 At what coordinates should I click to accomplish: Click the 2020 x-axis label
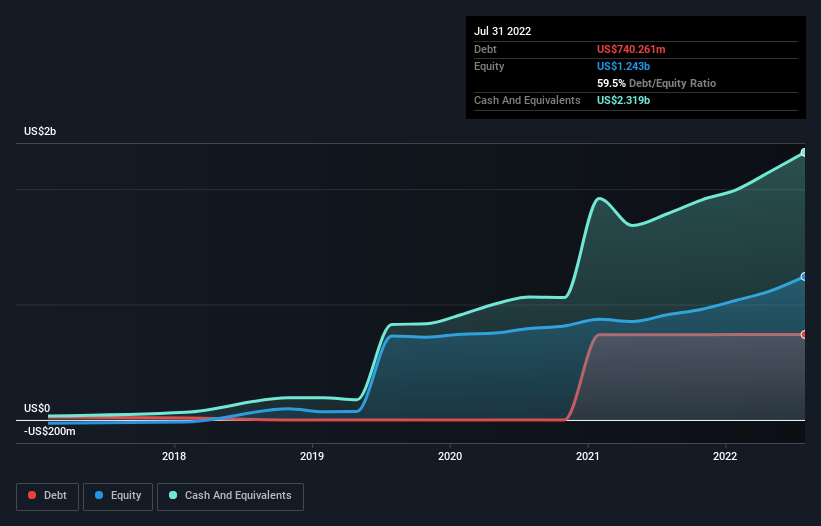(x=450, y=456)
